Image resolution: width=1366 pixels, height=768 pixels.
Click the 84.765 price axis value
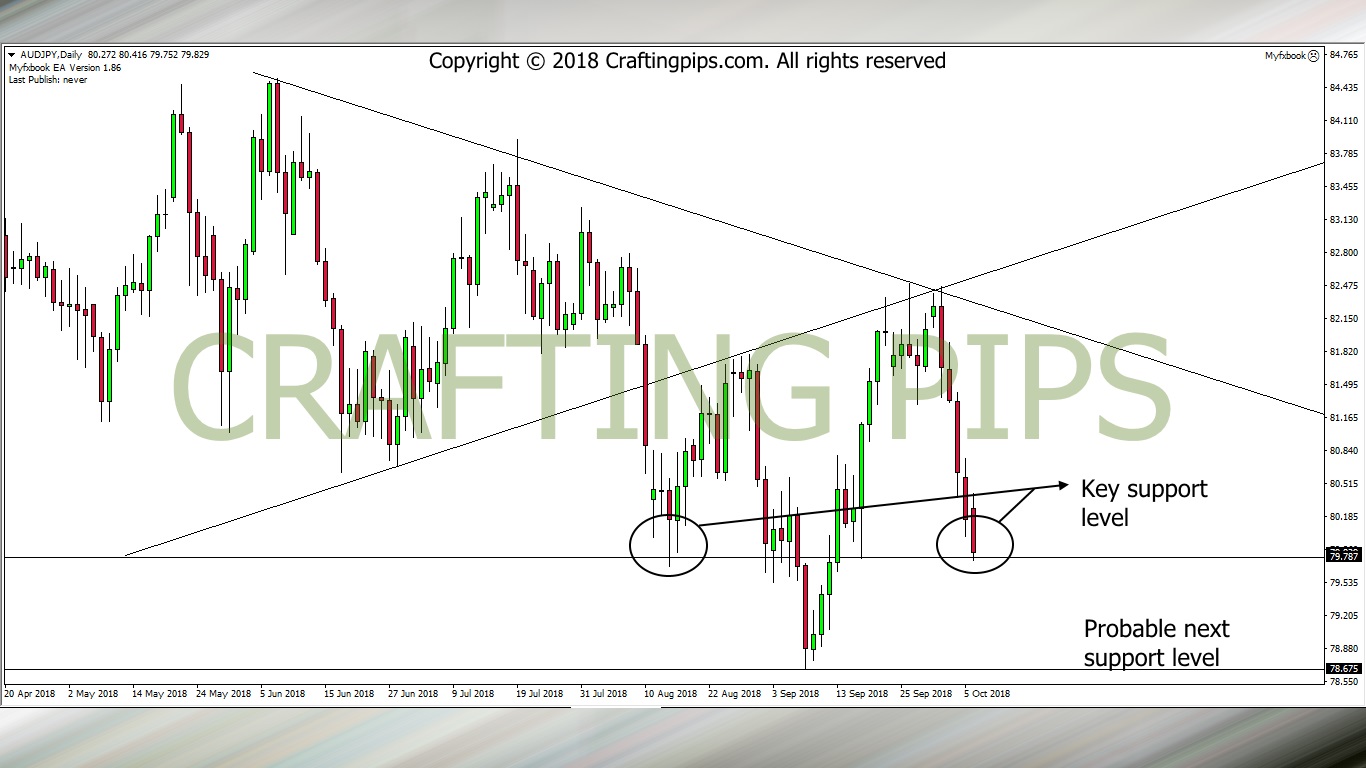[1343, 55]
